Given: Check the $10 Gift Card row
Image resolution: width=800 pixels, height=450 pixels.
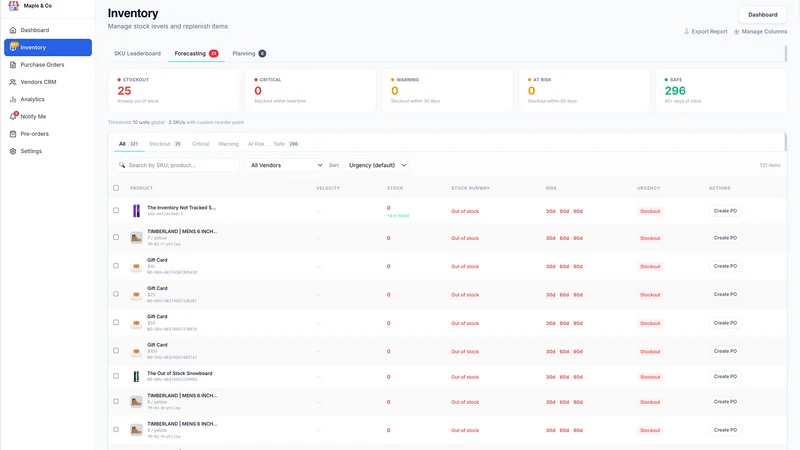Looking at the screenshot, I should [x=116, y=266].
